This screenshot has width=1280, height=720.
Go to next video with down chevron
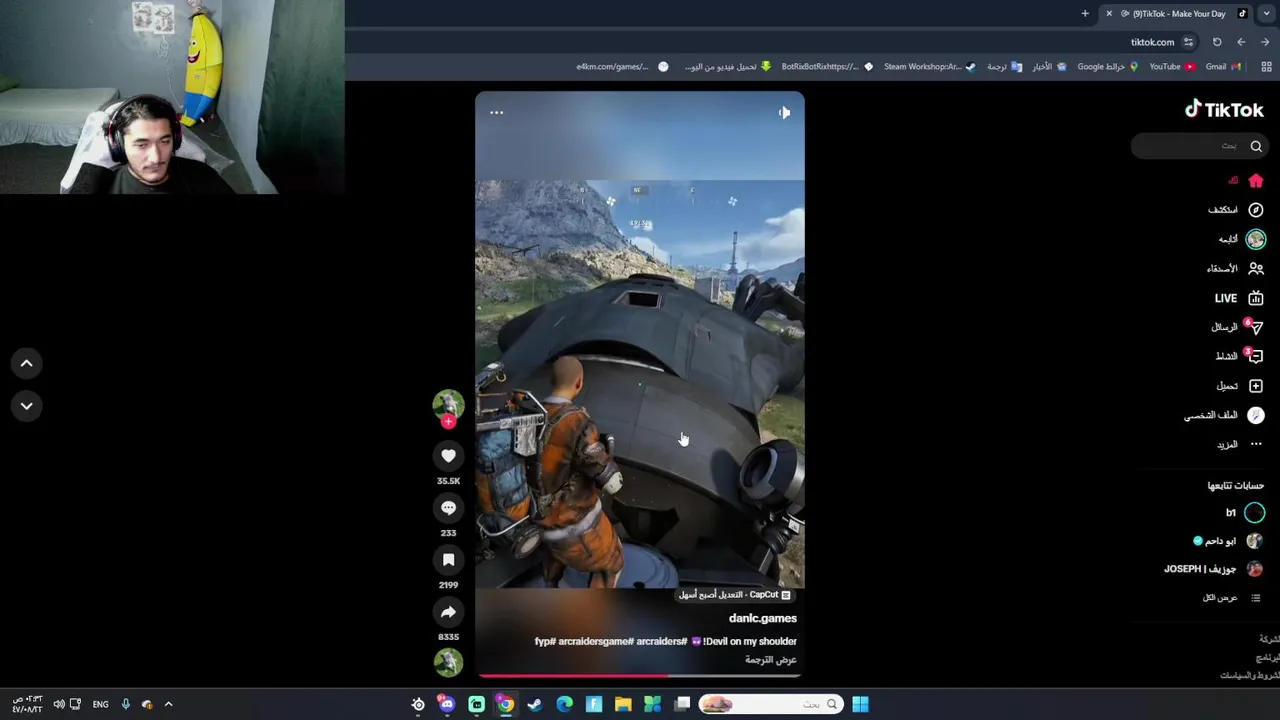point(27,406)
